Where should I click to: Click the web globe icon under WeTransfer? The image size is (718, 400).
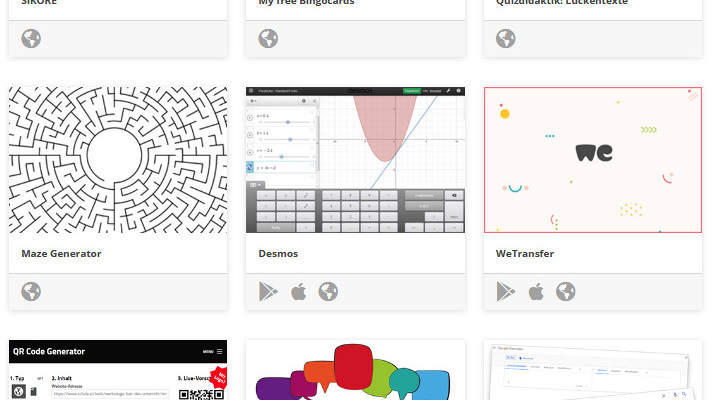pyautogui.click(x=566, y=292)
